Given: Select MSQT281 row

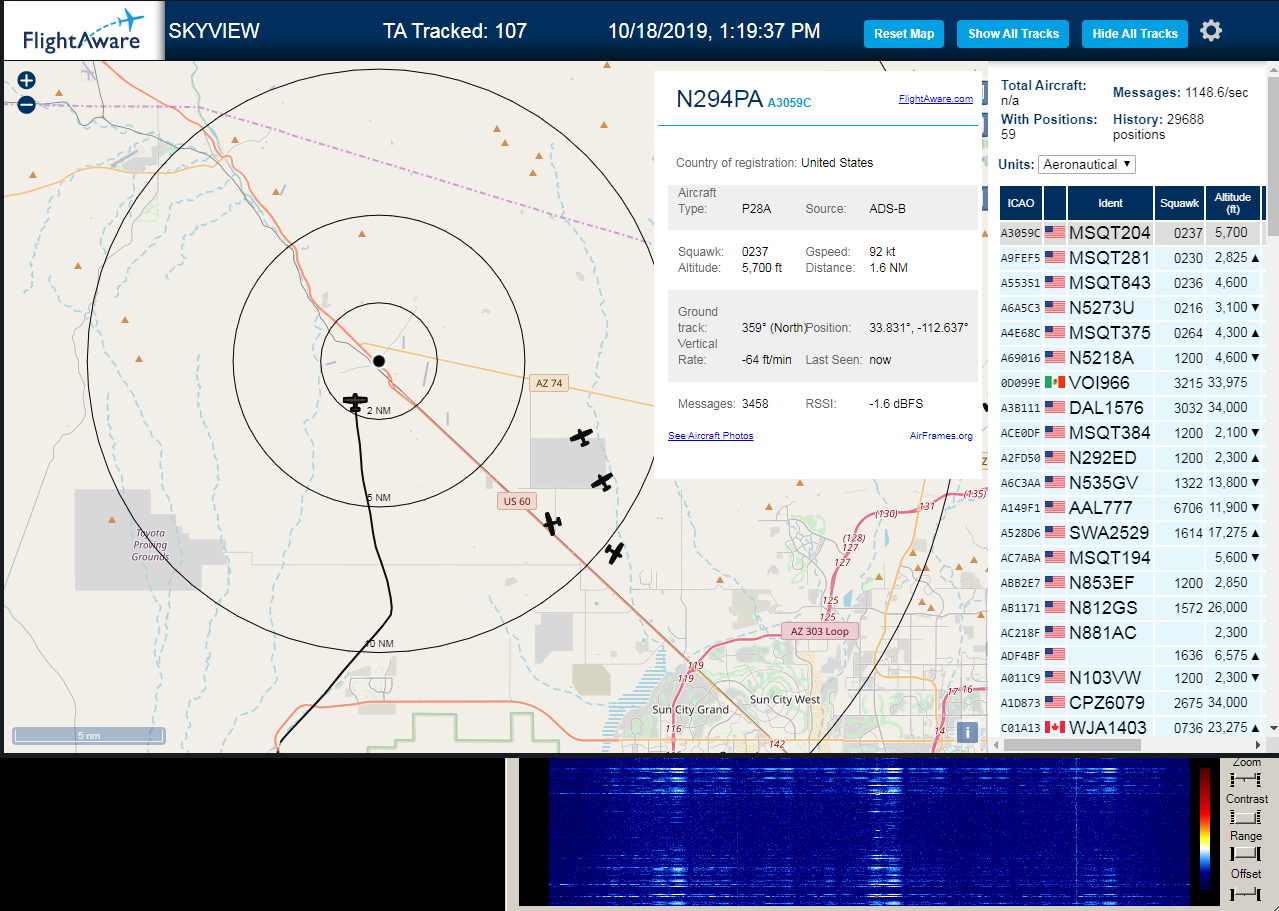Looking at the screenshot, I should 1132,258.
